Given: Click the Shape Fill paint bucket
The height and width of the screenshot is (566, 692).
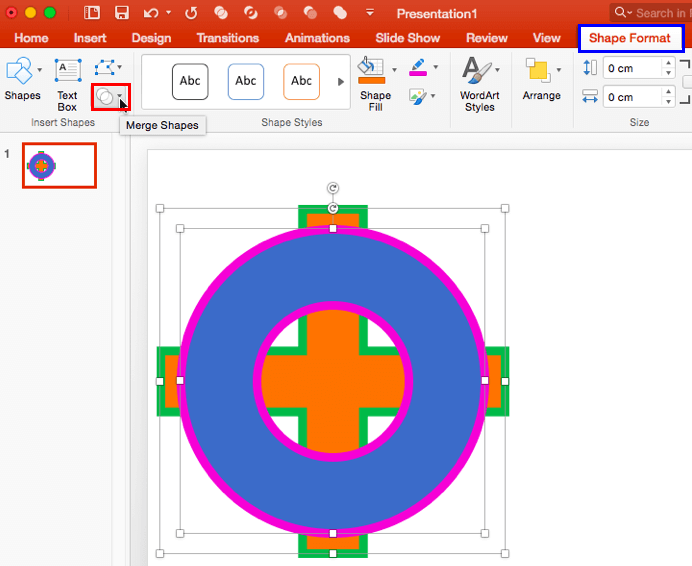Looking at the screenshot, I should pyautogui.click(x=371, y=65).
